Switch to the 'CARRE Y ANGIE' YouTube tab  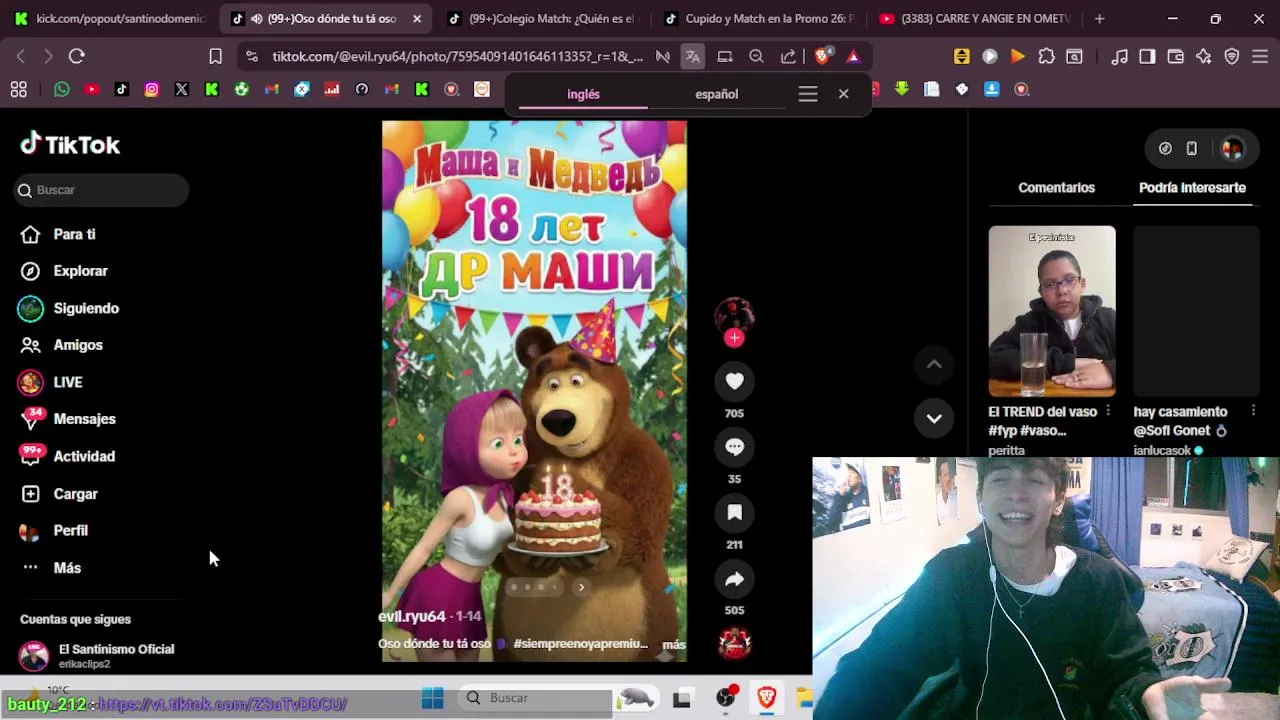pos(975,18)
